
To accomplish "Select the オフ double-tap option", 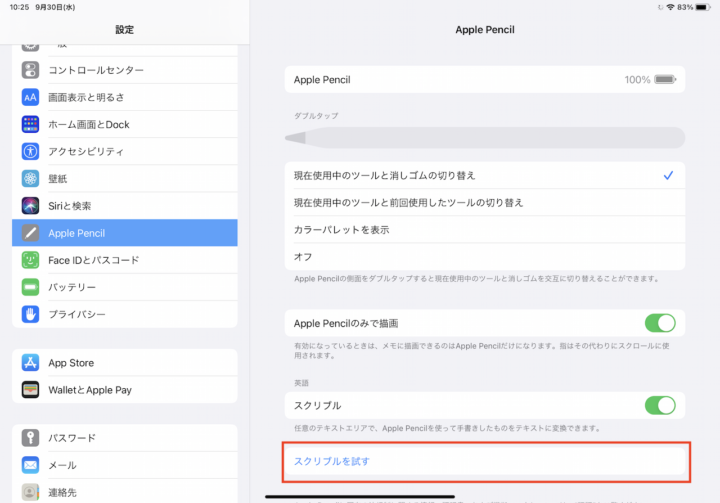I will coord(485,257).
